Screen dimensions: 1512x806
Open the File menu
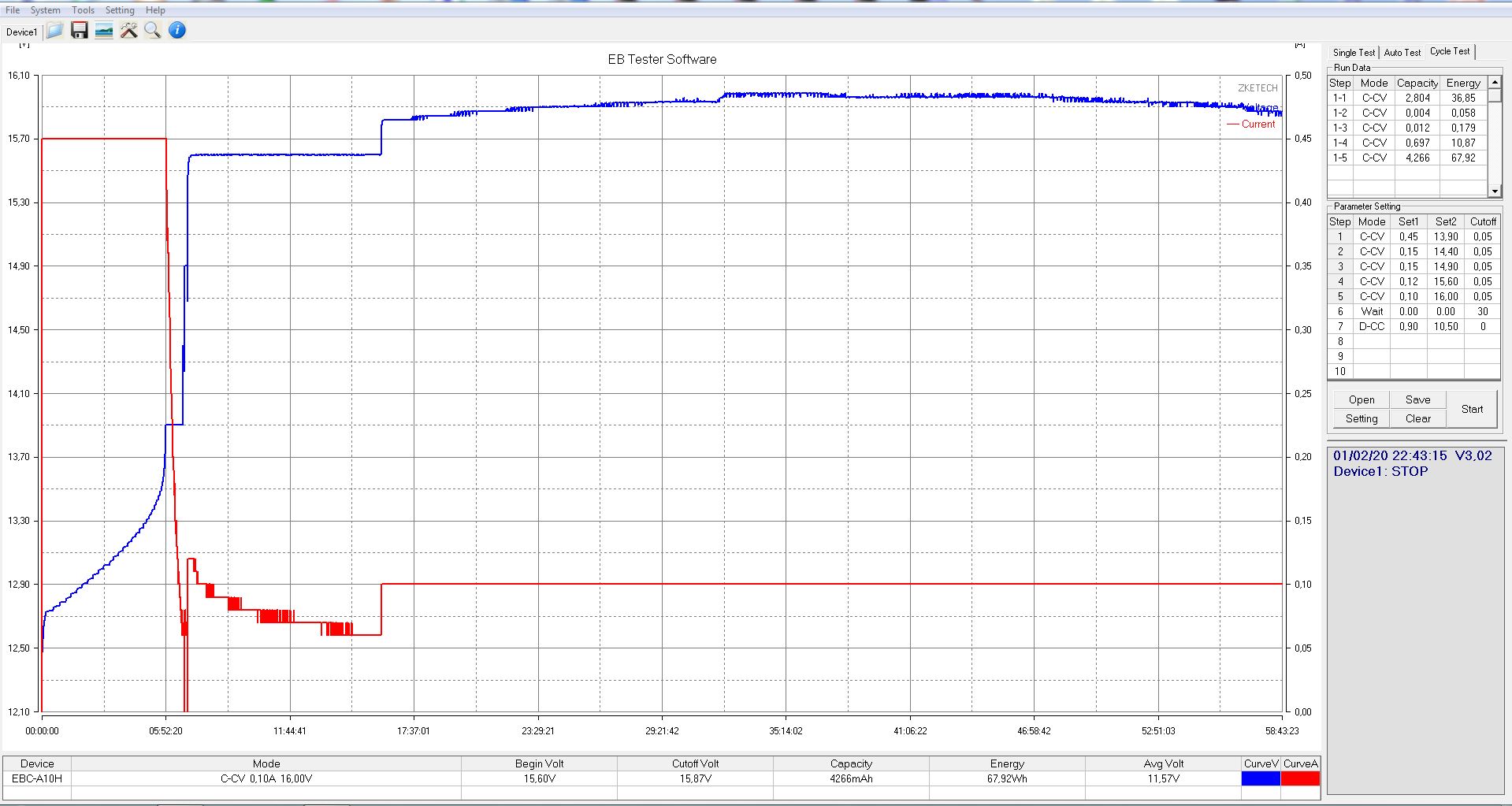[x=13, y=10]
